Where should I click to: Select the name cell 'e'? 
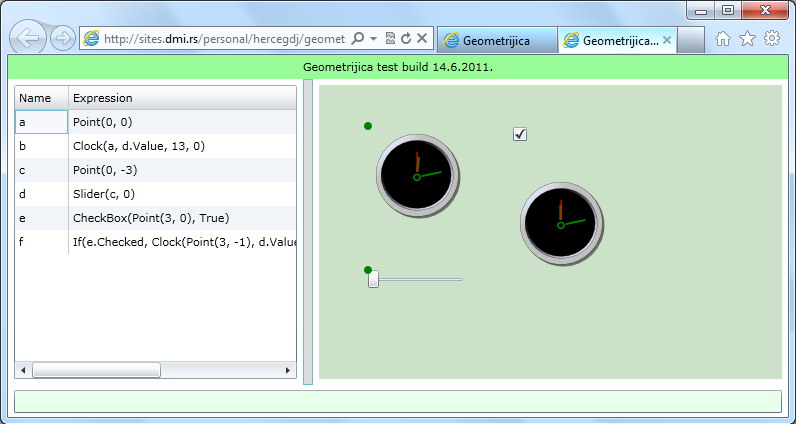[42, 218]
